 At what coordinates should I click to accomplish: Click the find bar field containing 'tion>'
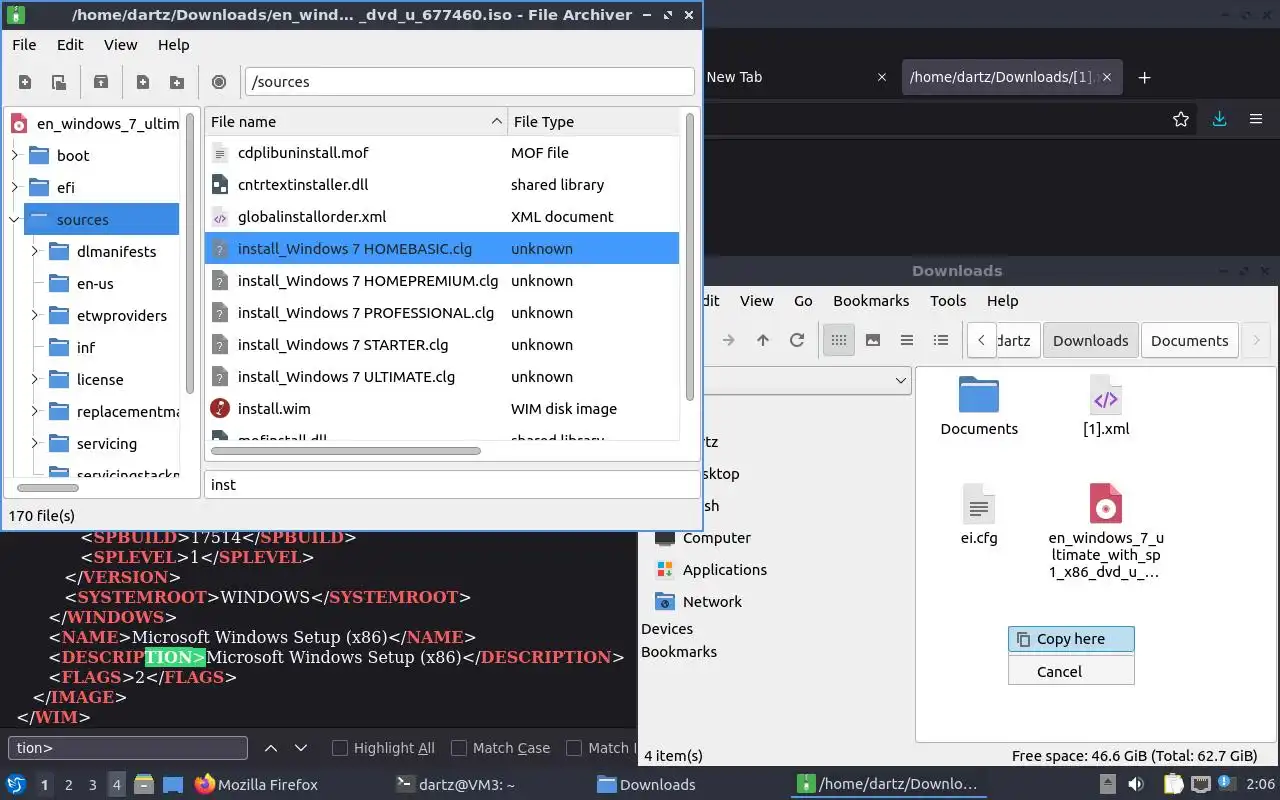(x=128, y=748)
